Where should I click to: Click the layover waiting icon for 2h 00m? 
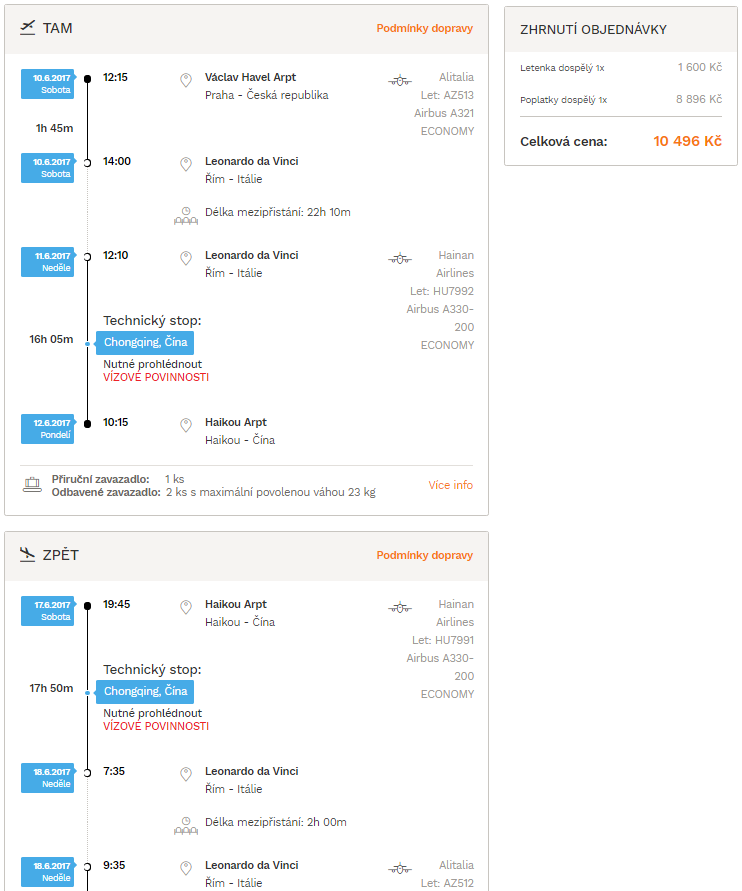click(x=186, y=826)
